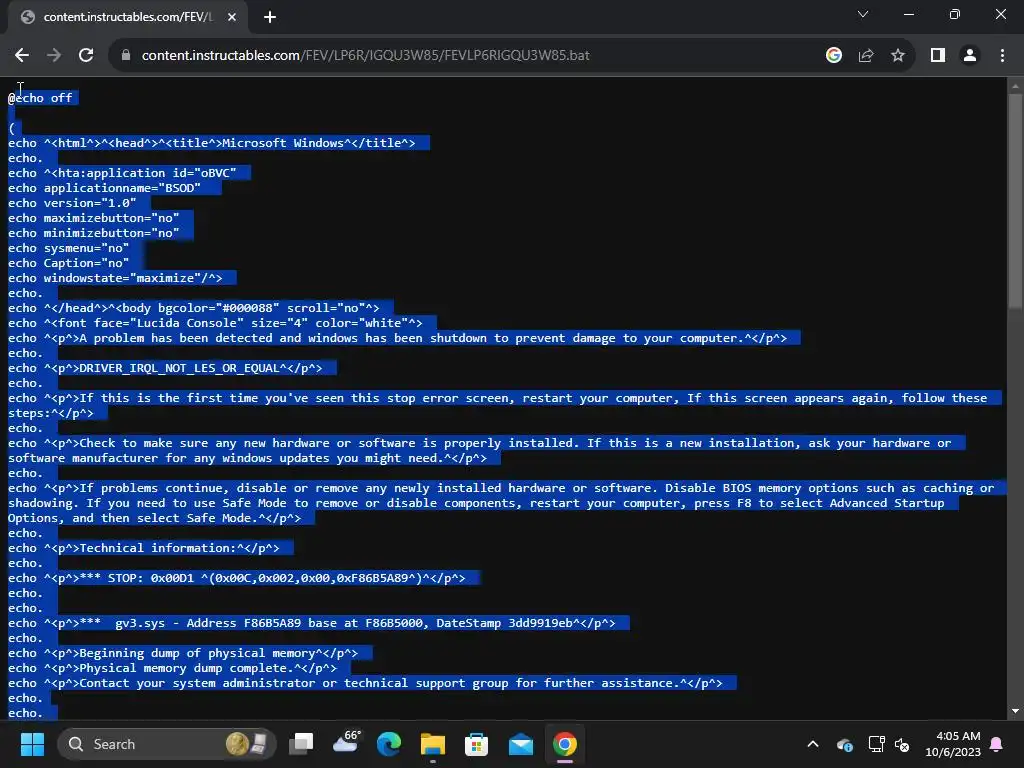
Task: Click the scrollbar up arrow
Action: pos(1015,86)
